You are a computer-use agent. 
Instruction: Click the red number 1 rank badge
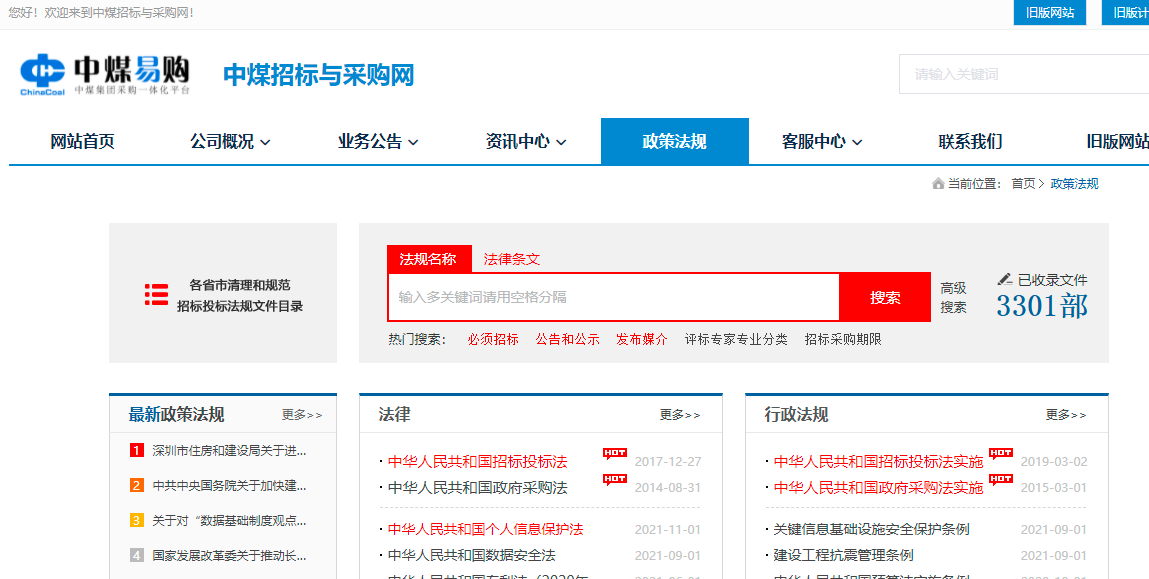[x=137, y=450]
